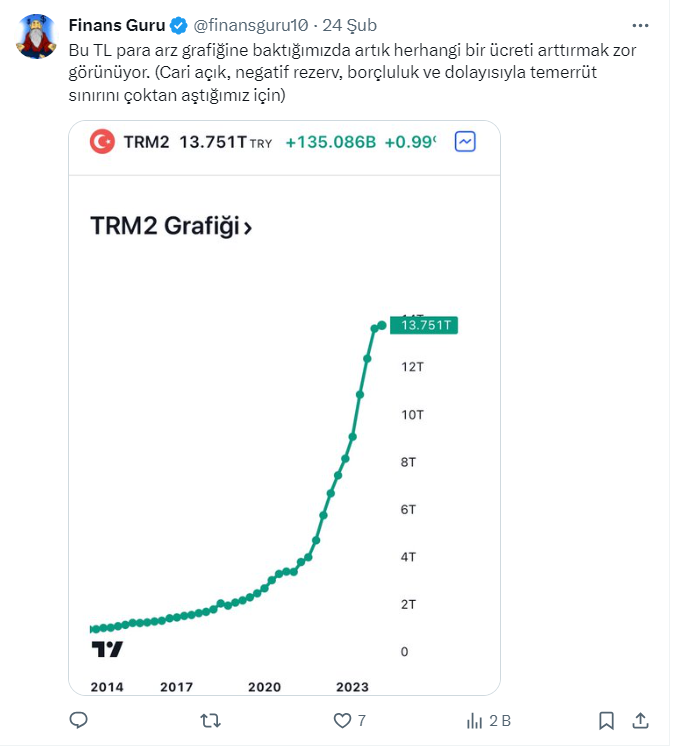Click the blue verified badge
Image resolution: width=674 pixels, height=746 pixels.
click(179, 25)
